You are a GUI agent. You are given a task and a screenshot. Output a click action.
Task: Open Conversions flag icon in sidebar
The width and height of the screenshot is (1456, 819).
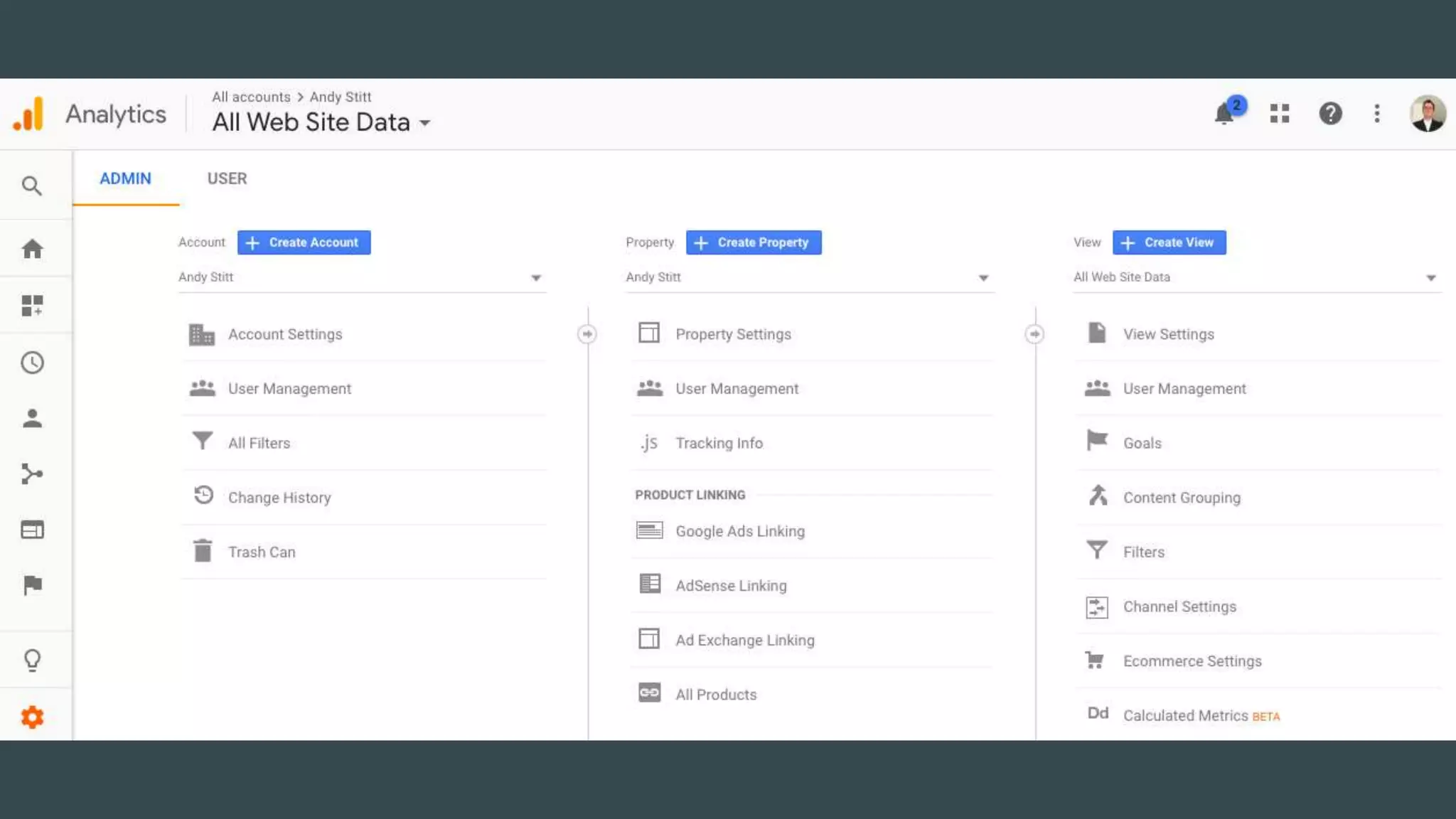coord(32,585)
